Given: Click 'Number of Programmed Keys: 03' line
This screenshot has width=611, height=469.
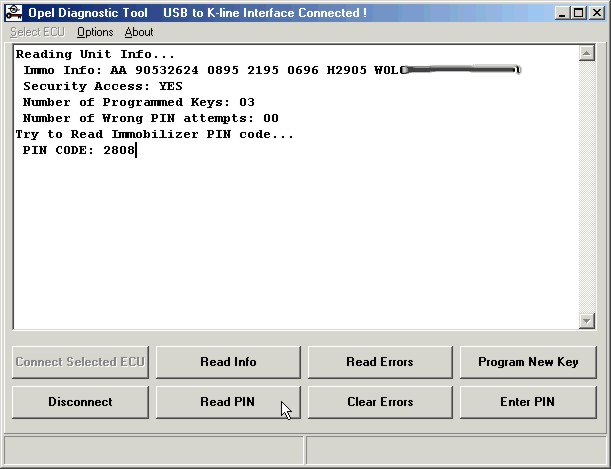Looking at the screenshot, I should click(138, 102).
